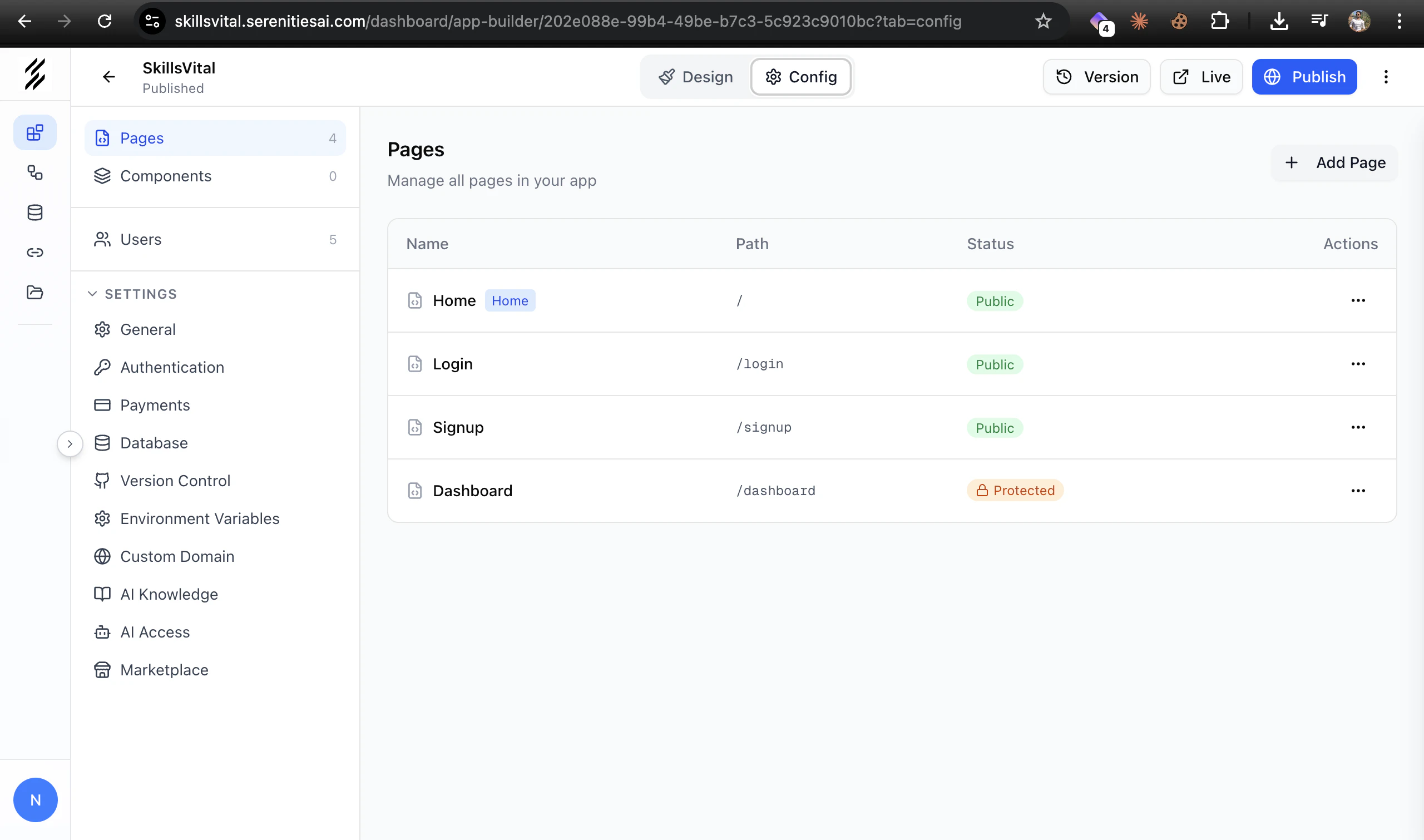Image resolution: width=1424 pixels, height=840 pixels.
Task: Open the folder icon in left rail
Action: (x=35, y=292)
